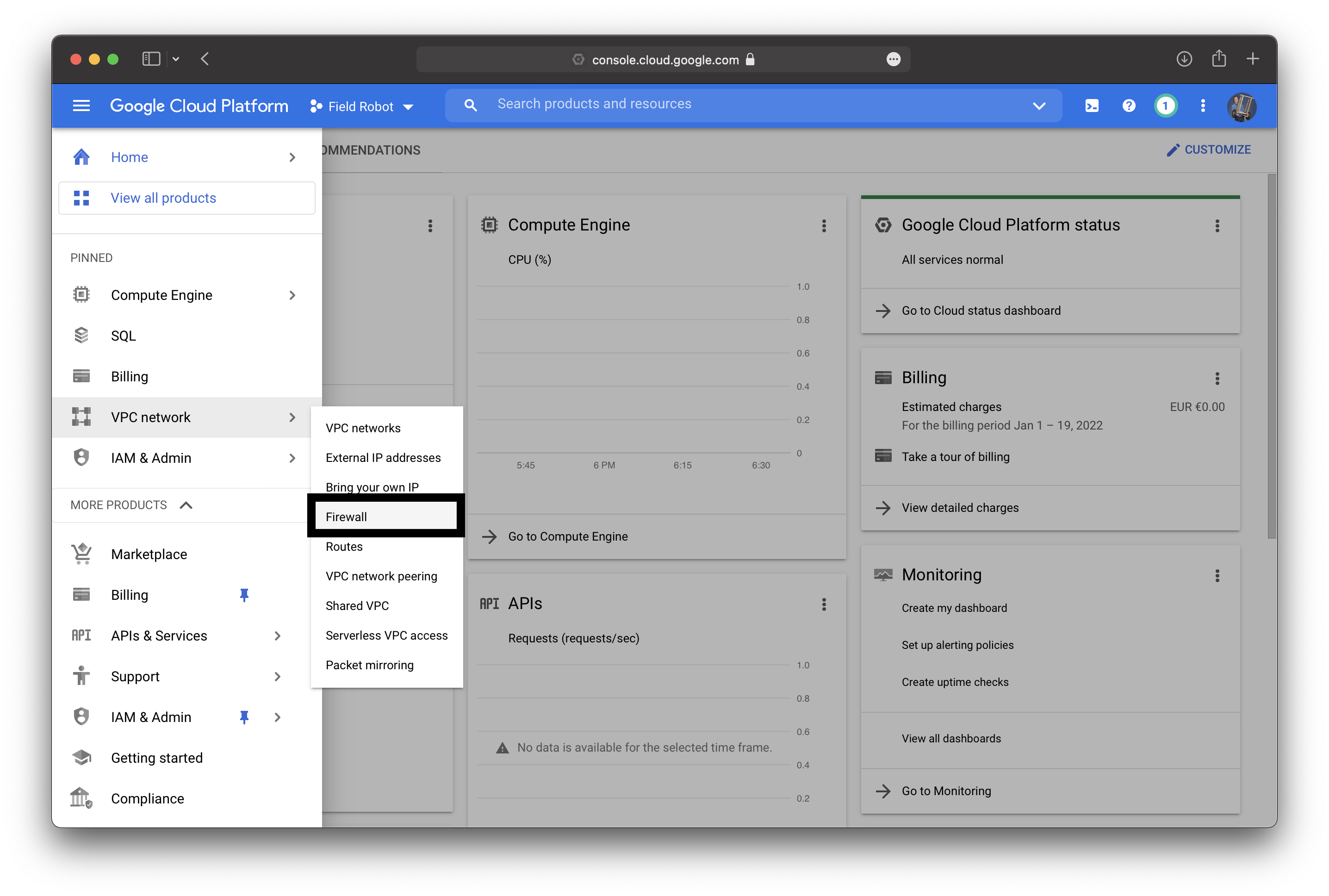Open the Help question mark icon
Viewport: 1329px width, 896px height.
pyautogui.click(x=1129, y=106)
